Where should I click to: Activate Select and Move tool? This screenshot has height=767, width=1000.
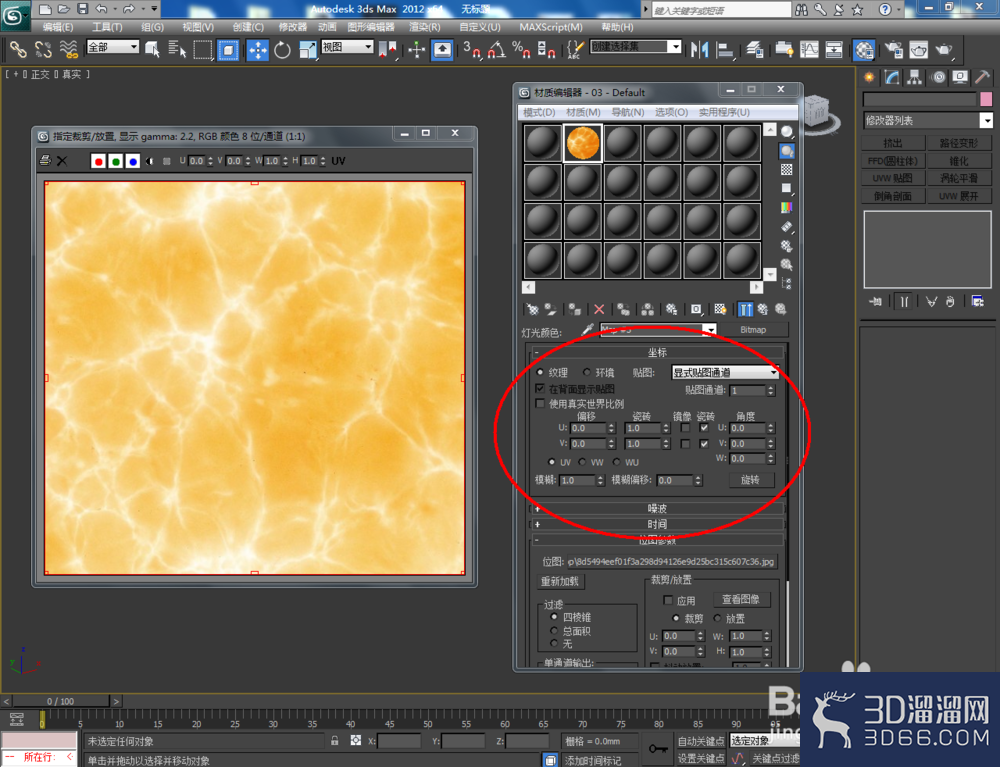(x=257, y=50)
